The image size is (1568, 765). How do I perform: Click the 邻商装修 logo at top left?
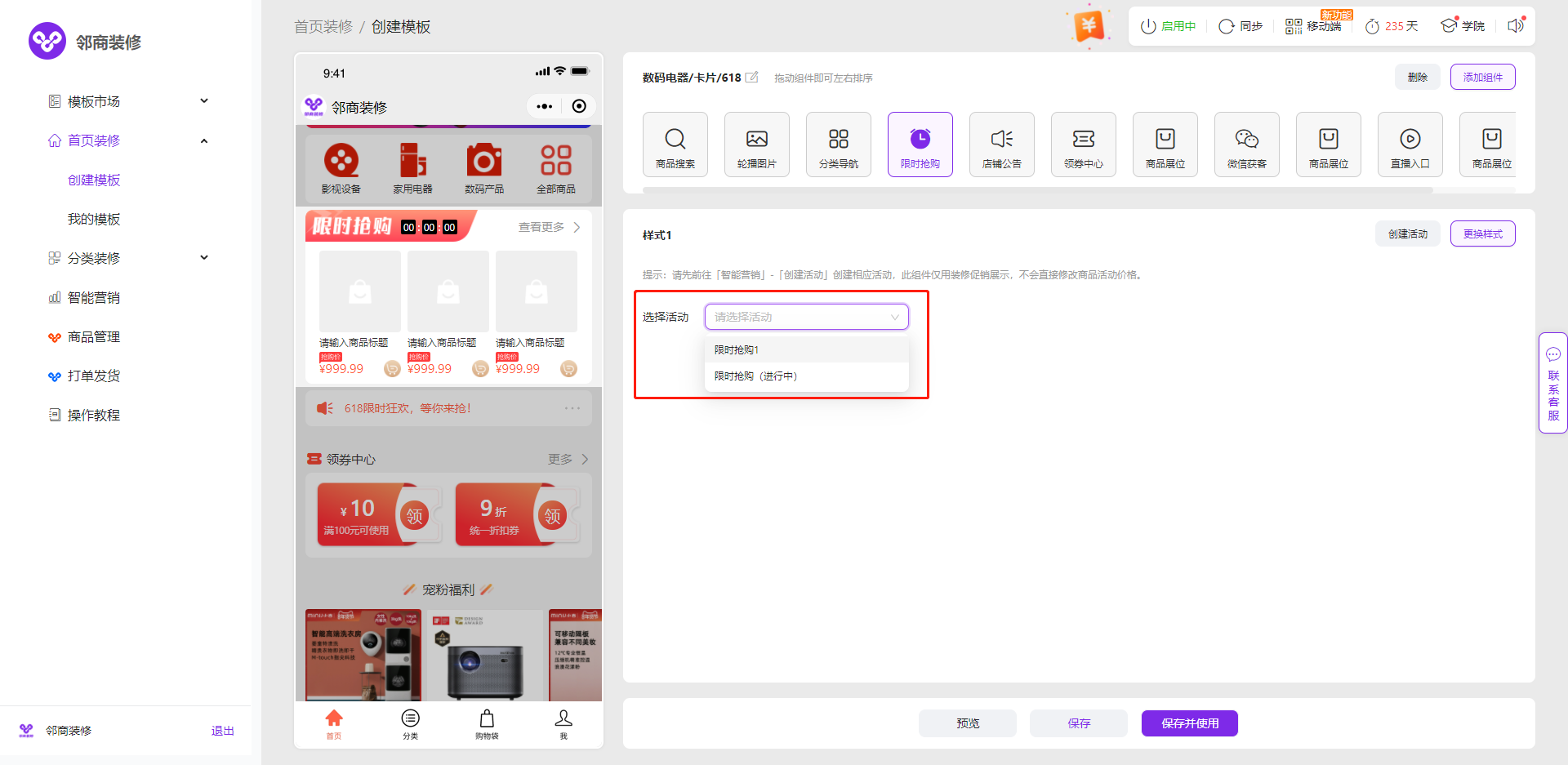click(85, 41)
